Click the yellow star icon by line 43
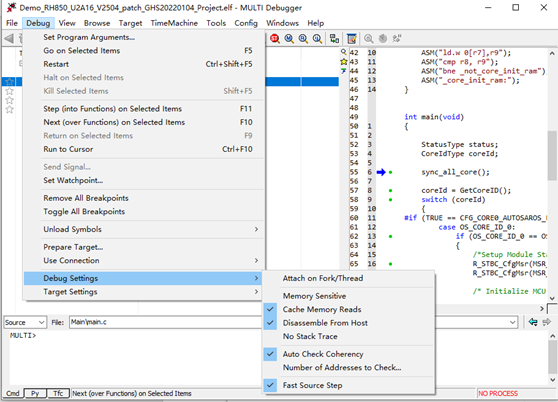The image size is (558, 402). 343,62
